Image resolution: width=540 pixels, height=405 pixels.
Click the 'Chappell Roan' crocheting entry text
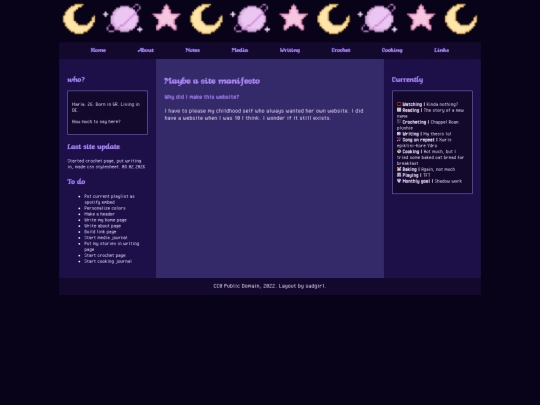[445, 122]
